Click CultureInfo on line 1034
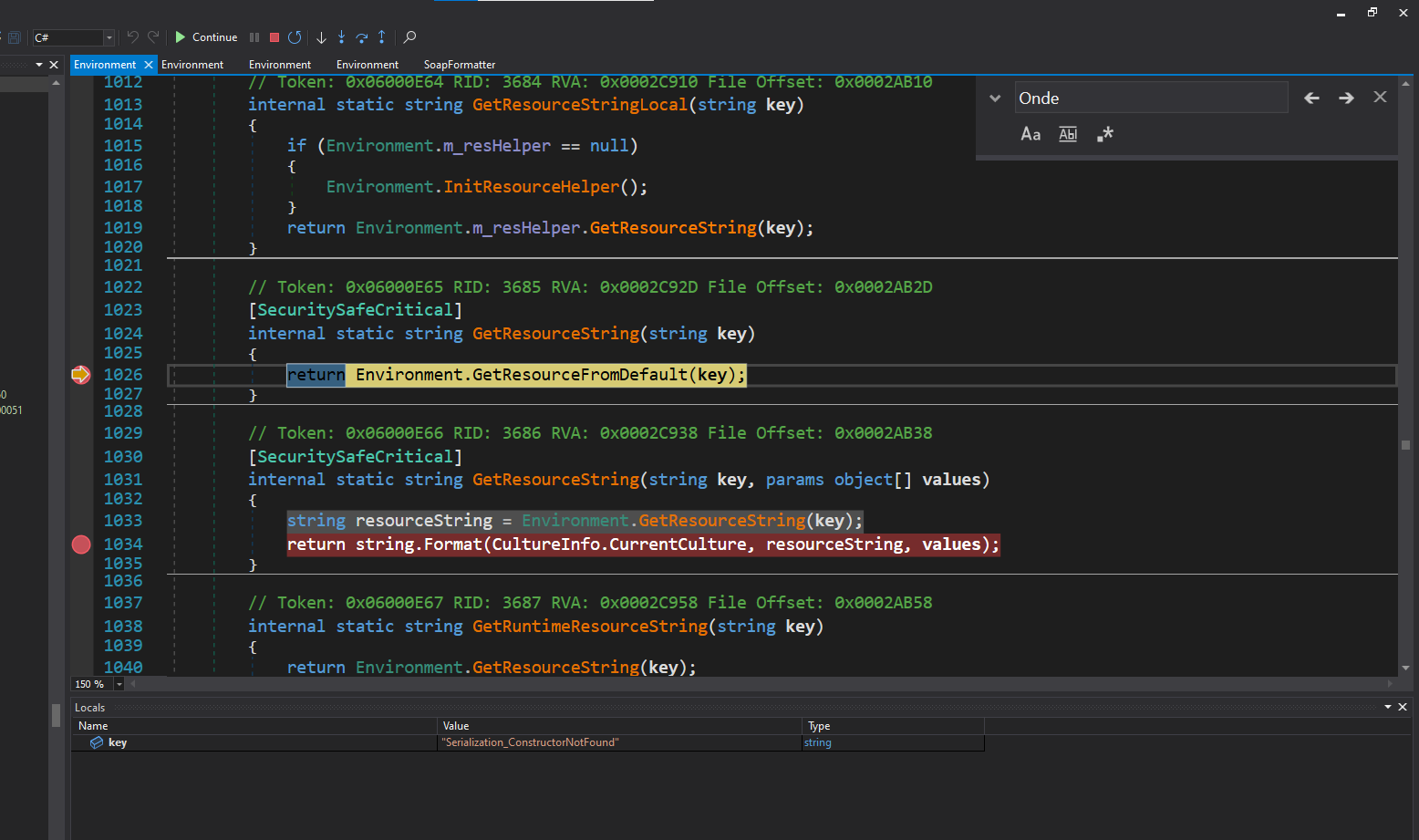This screenshot has width=1419, height=840. [x=545, y=544]
